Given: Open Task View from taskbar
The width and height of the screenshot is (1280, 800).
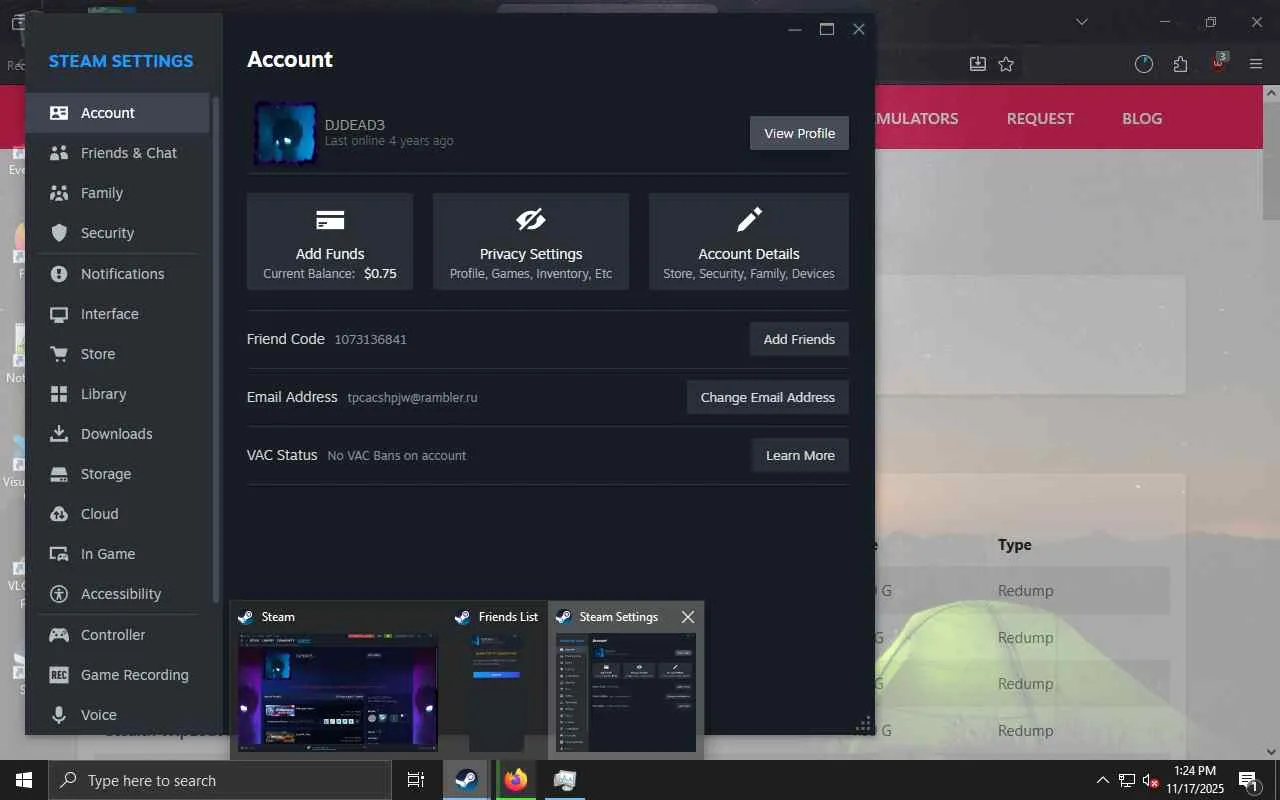Looking at the screenshot, I should coord(416,780).
